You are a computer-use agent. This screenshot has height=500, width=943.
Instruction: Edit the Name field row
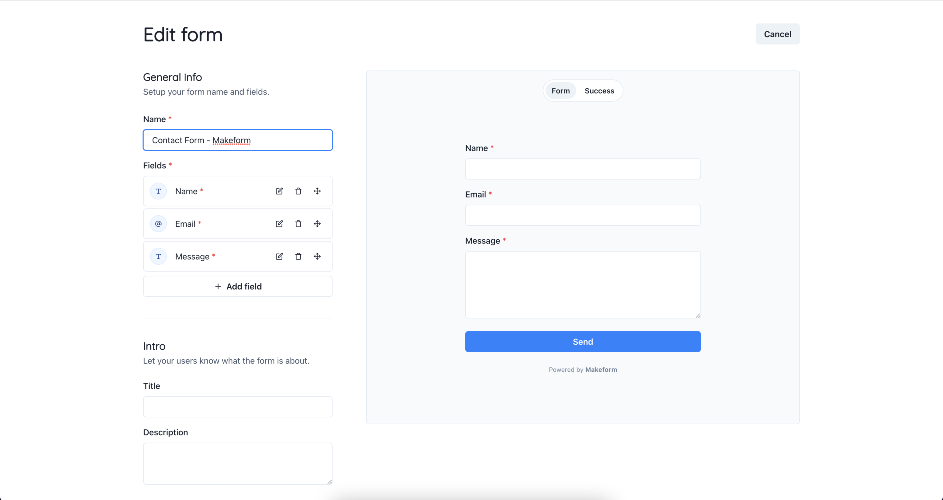click(279, 191)
